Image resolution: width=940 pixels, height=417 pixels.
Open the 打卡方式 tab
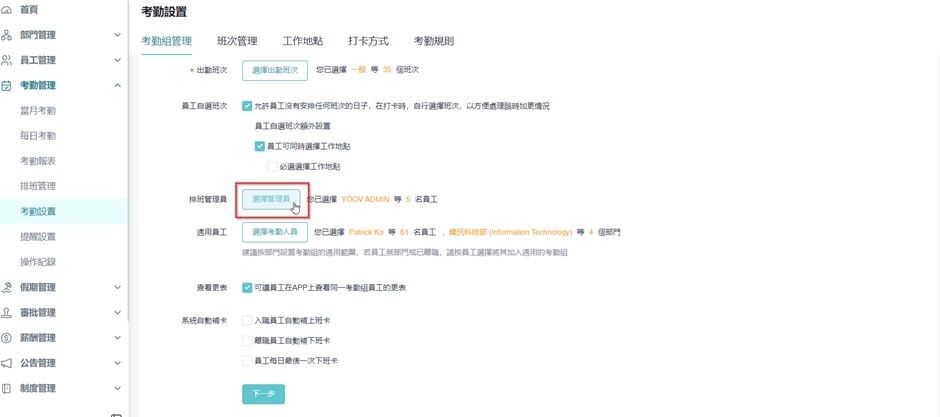pos(368,41)
